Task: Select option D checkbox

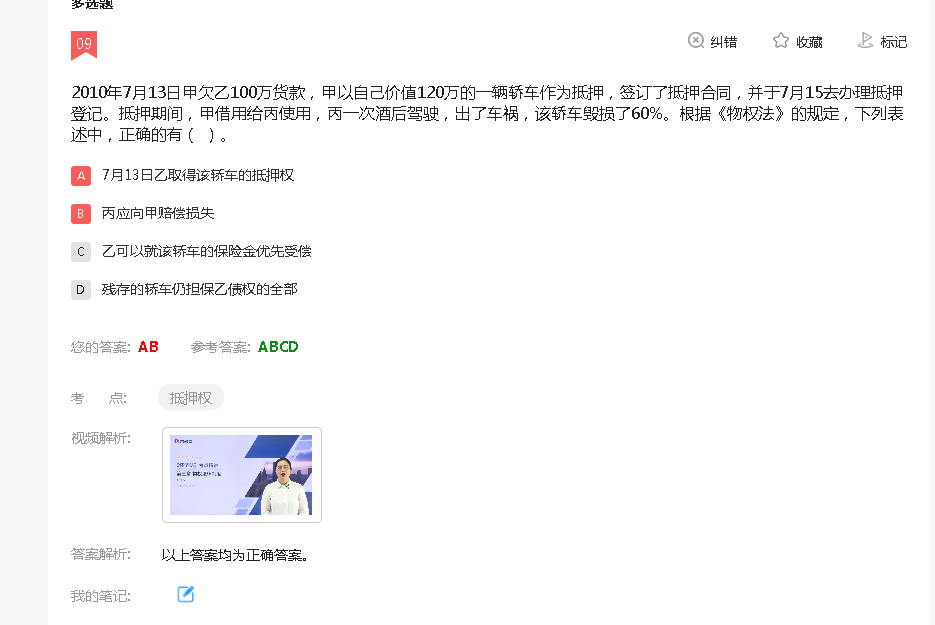Action: [81, 290]
